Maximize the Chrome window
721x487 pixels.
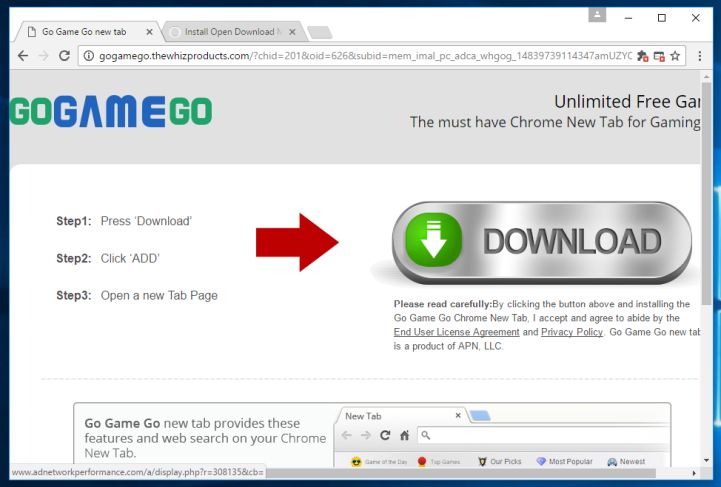click(x=662, y=18)
